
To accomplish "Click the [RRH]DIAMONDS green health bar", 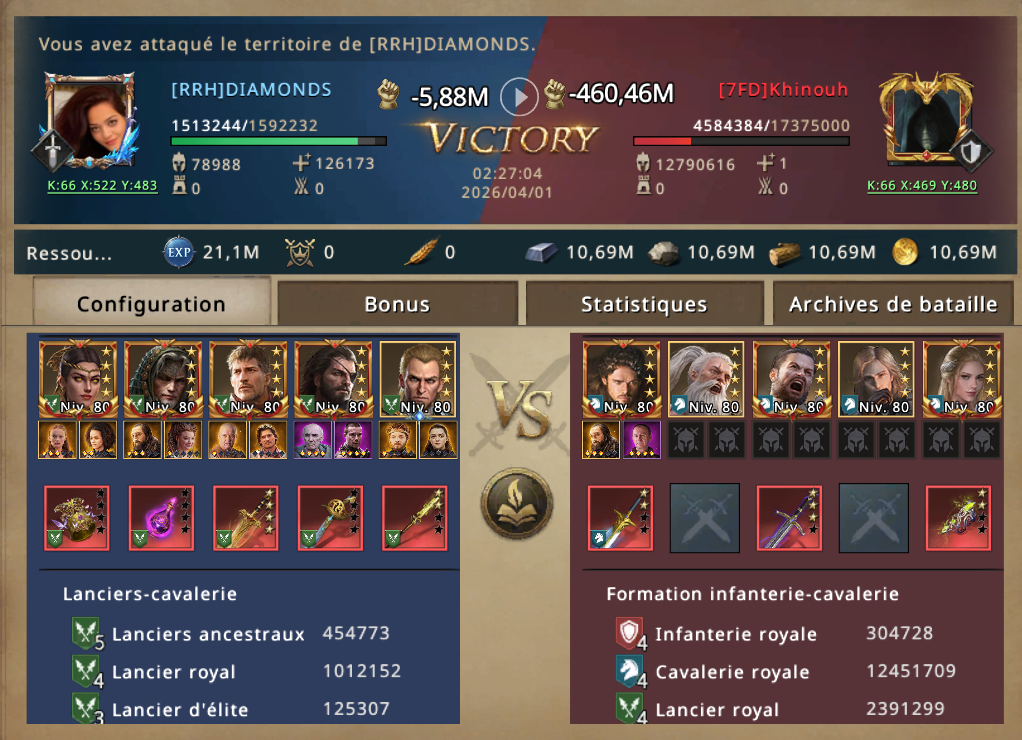I will point(278,141).
